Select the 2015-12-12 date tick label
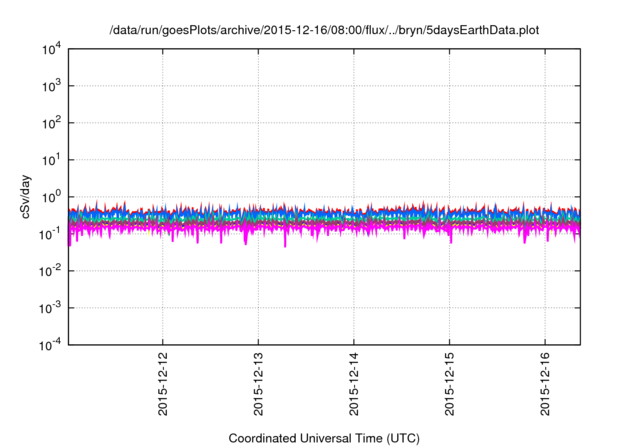Viewport: 640px width, 448px height. pyautogui.click(x=162, y=384)
